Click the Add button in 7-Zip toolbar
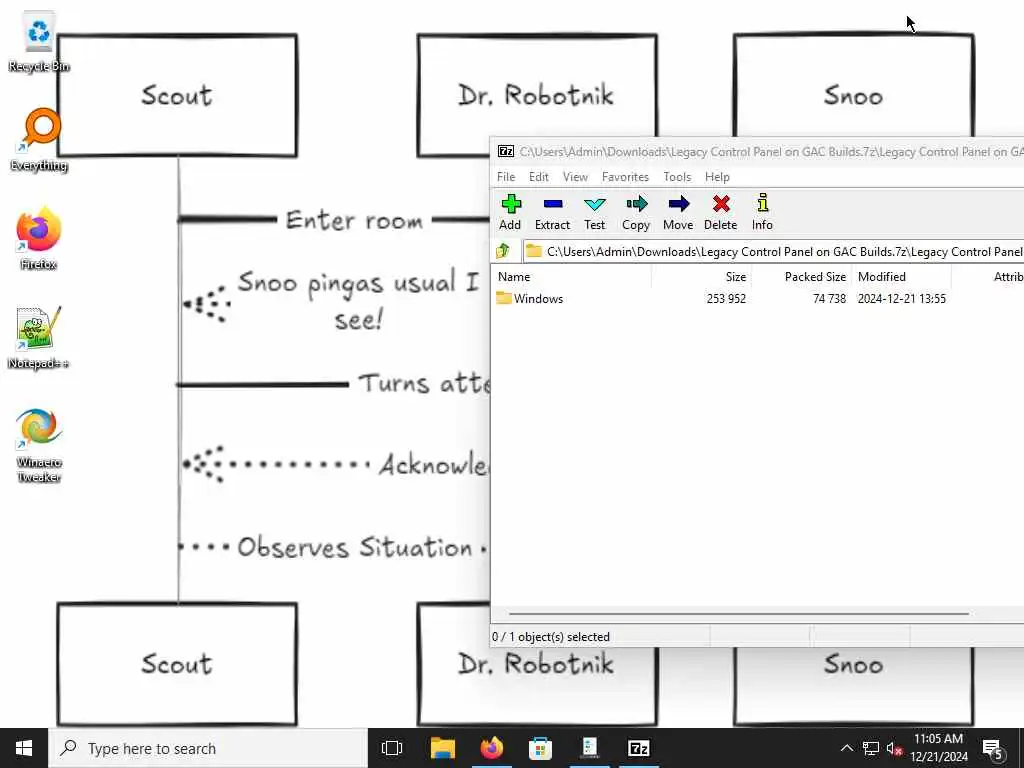This screenshot has width=1024, height=768. 510,212
